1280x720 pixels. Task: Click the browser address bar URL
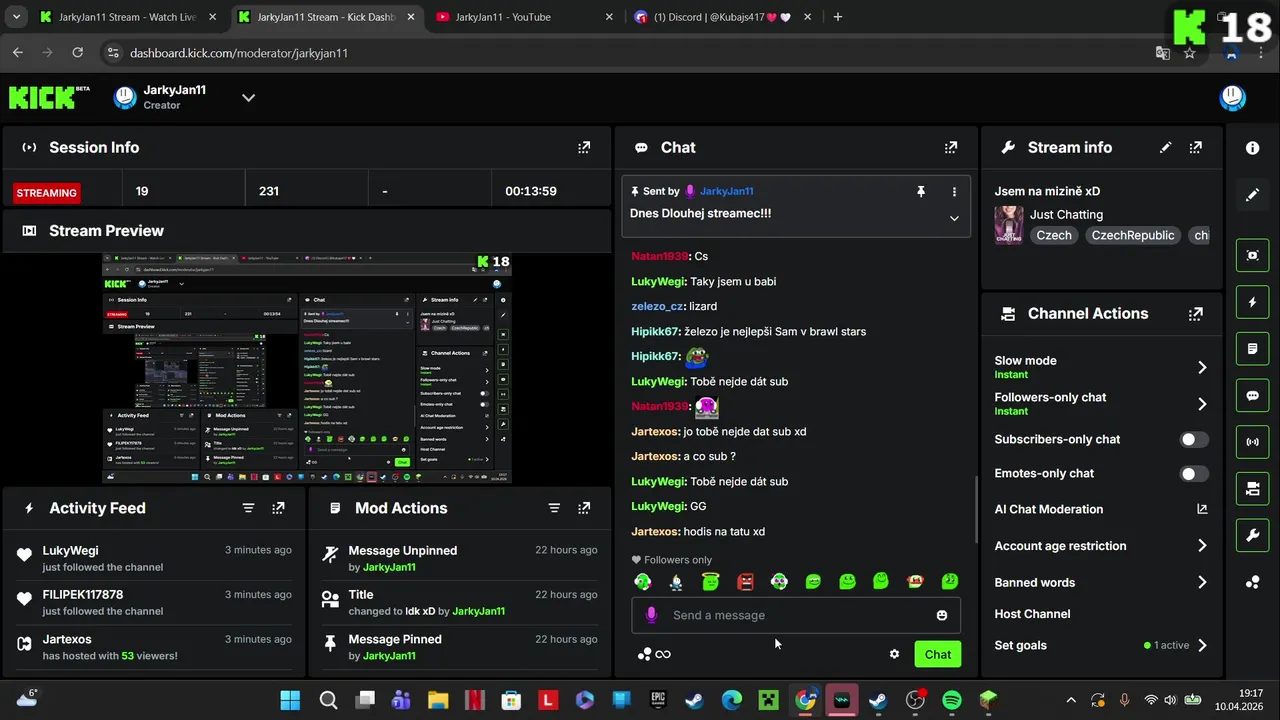(x=239, y=53)
